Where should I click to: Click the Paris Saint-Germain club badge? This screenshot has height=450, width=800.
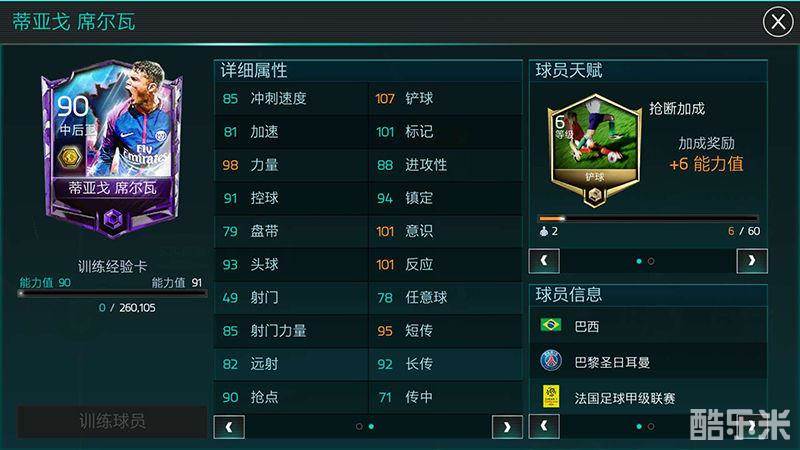tap(551, 360)
